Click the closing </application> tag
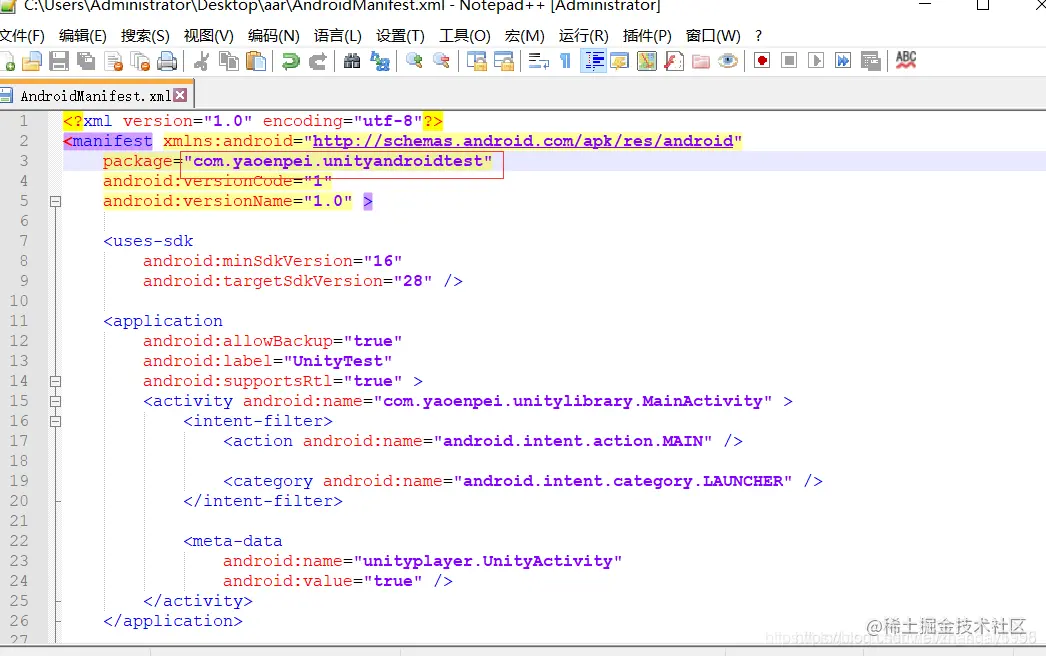 173,621
